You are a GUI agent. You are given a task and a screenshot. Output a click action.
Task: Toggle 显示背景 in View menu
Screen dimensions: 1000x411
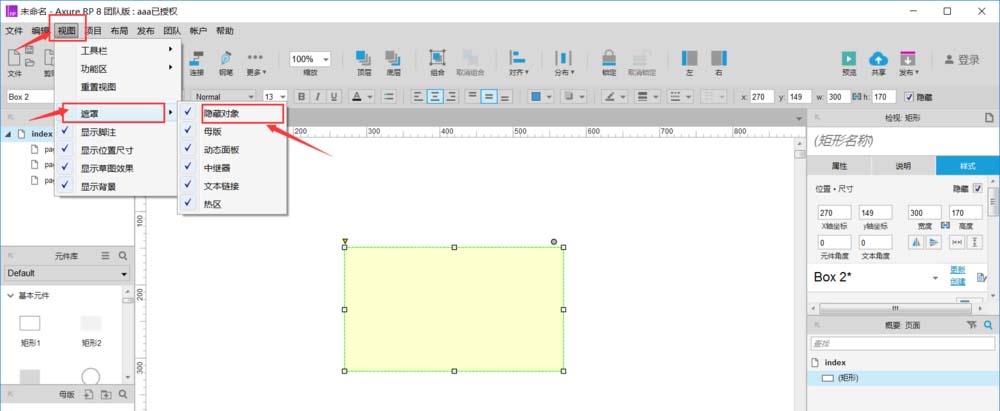(117, 187)
